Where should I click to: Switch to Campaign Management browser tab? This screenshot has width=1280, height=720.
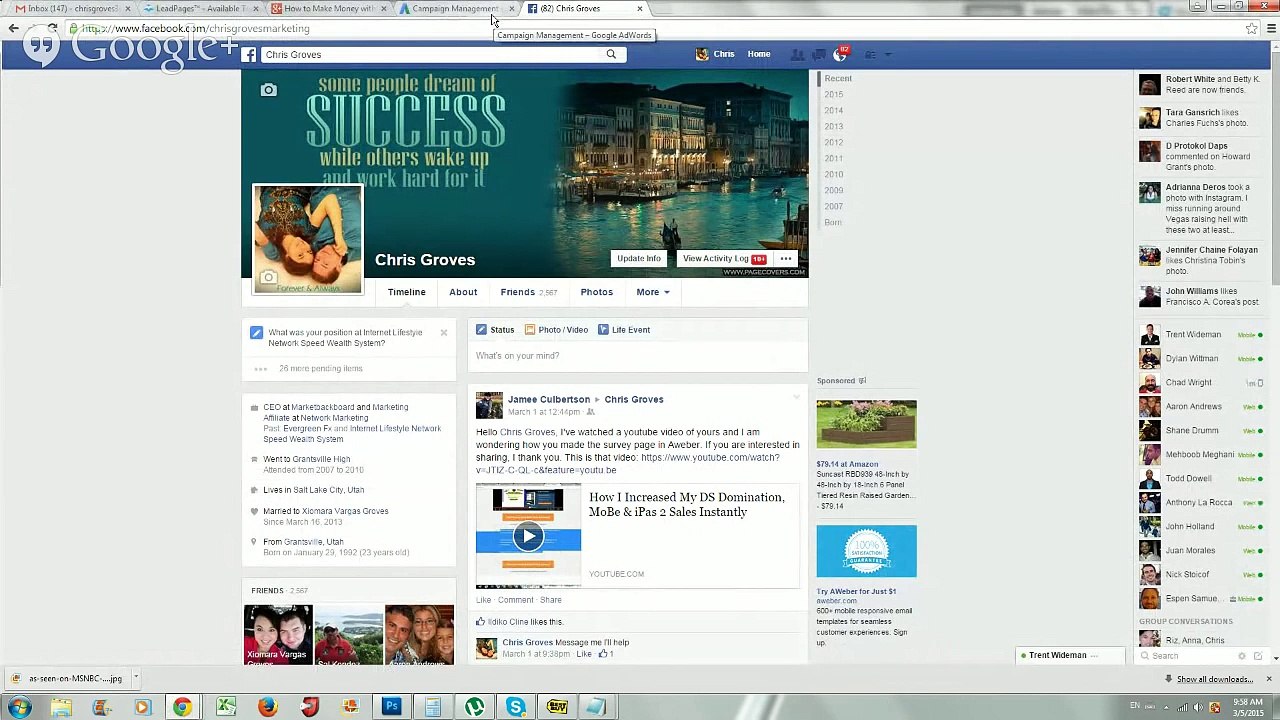(x=455, y=9)
